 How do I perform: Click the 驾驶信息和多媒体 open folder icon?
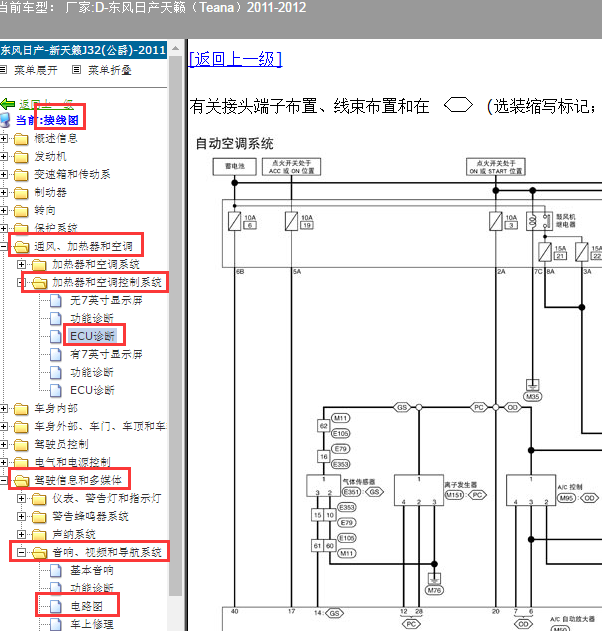pos(21,480)
